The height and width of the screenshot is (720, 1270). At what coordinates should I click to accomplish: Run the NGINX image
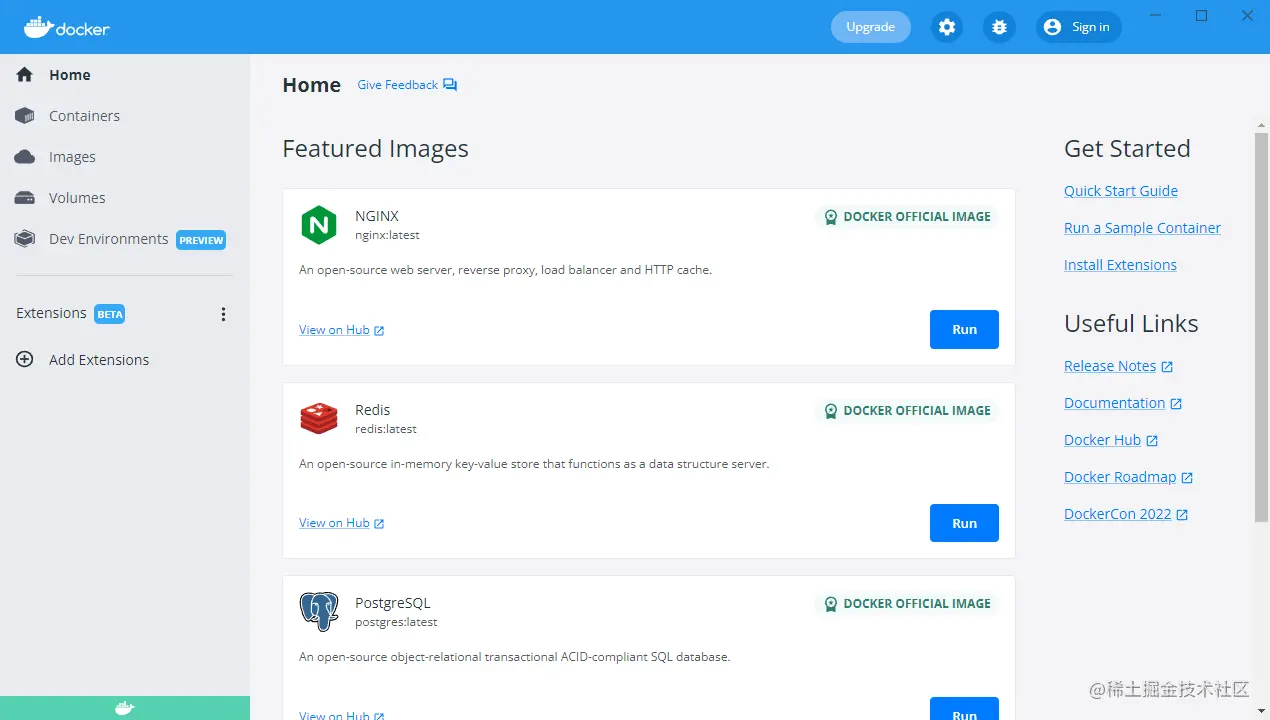(964, 329)
